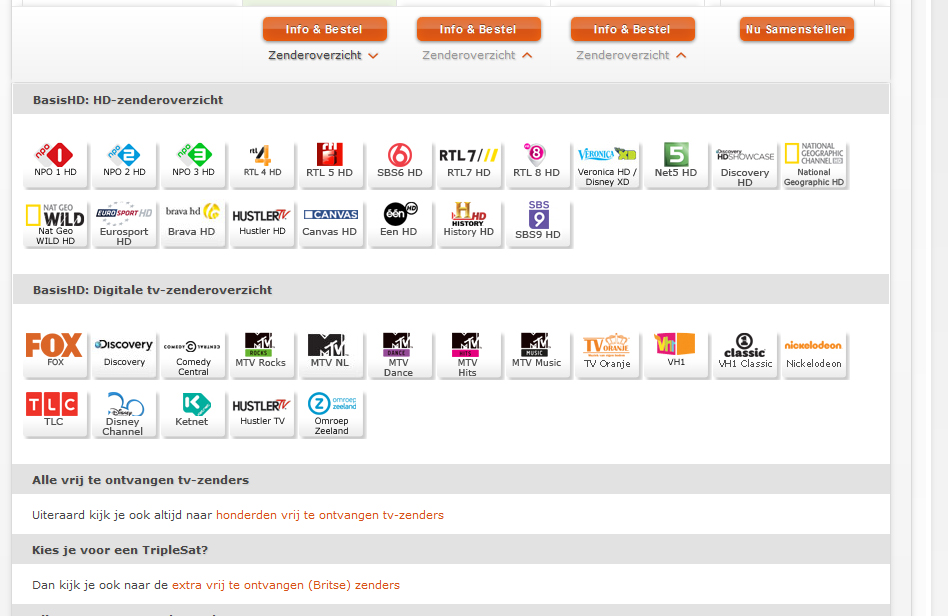Click the third Info & Bestel button
Image resolution: width=948 pixels, height=616 pixels.
tap(632, 29)
